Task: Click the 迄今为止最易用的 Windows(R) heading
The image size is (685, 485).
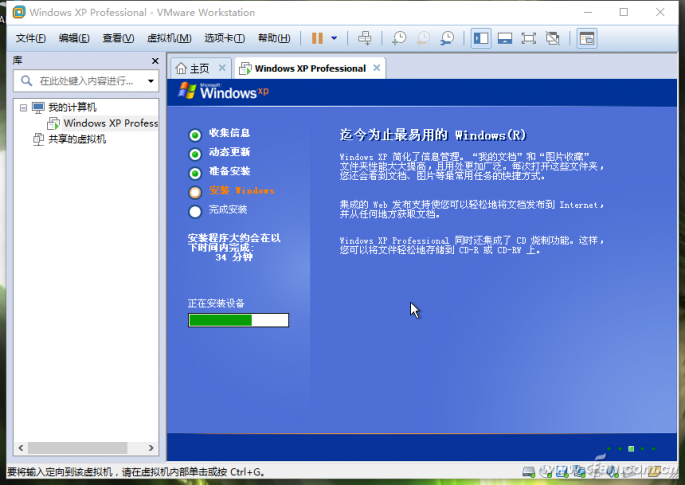Action: pyautogui.click(x=432, y=135)
